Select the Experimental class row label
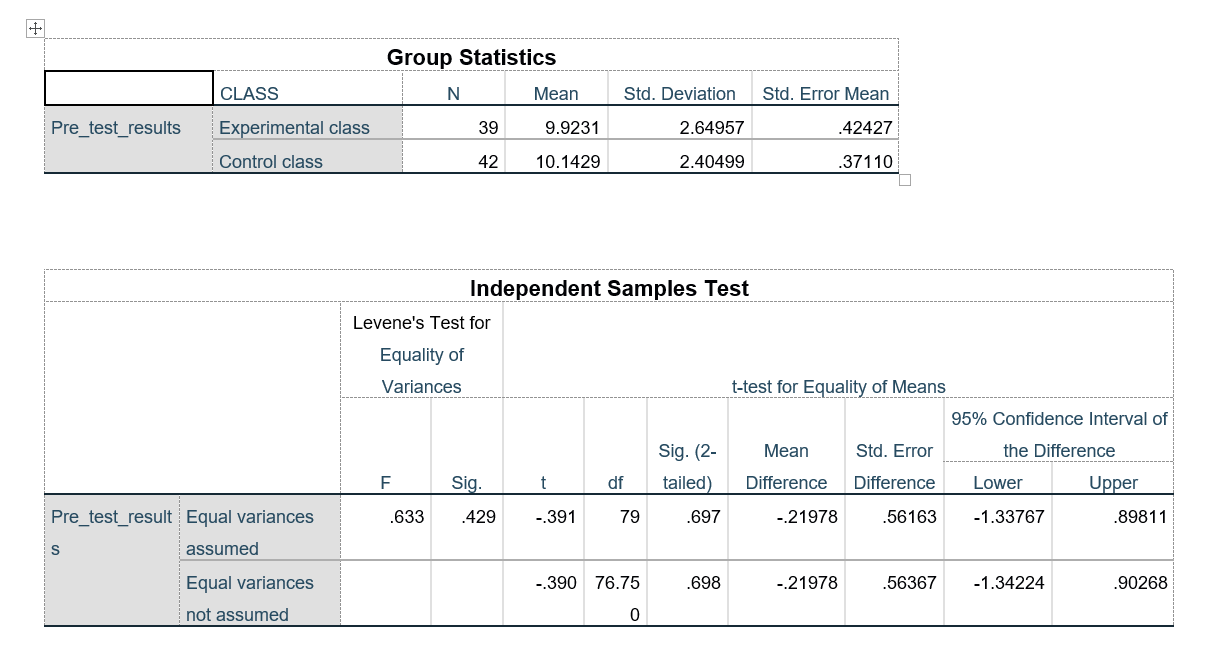This screenshot has width=1210, height=666. coord(294,128)
